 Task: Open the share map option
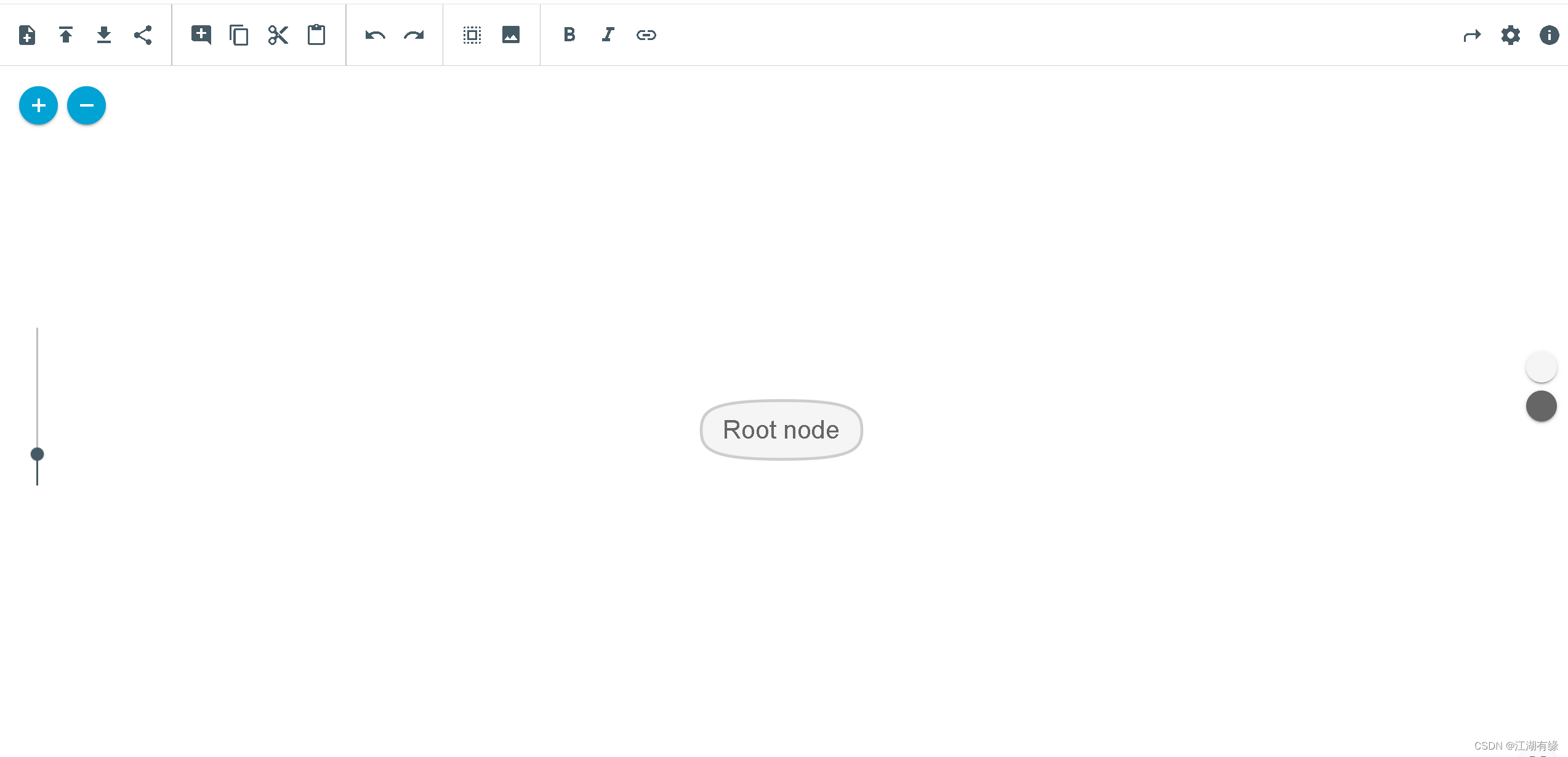(x=143, y=35)
